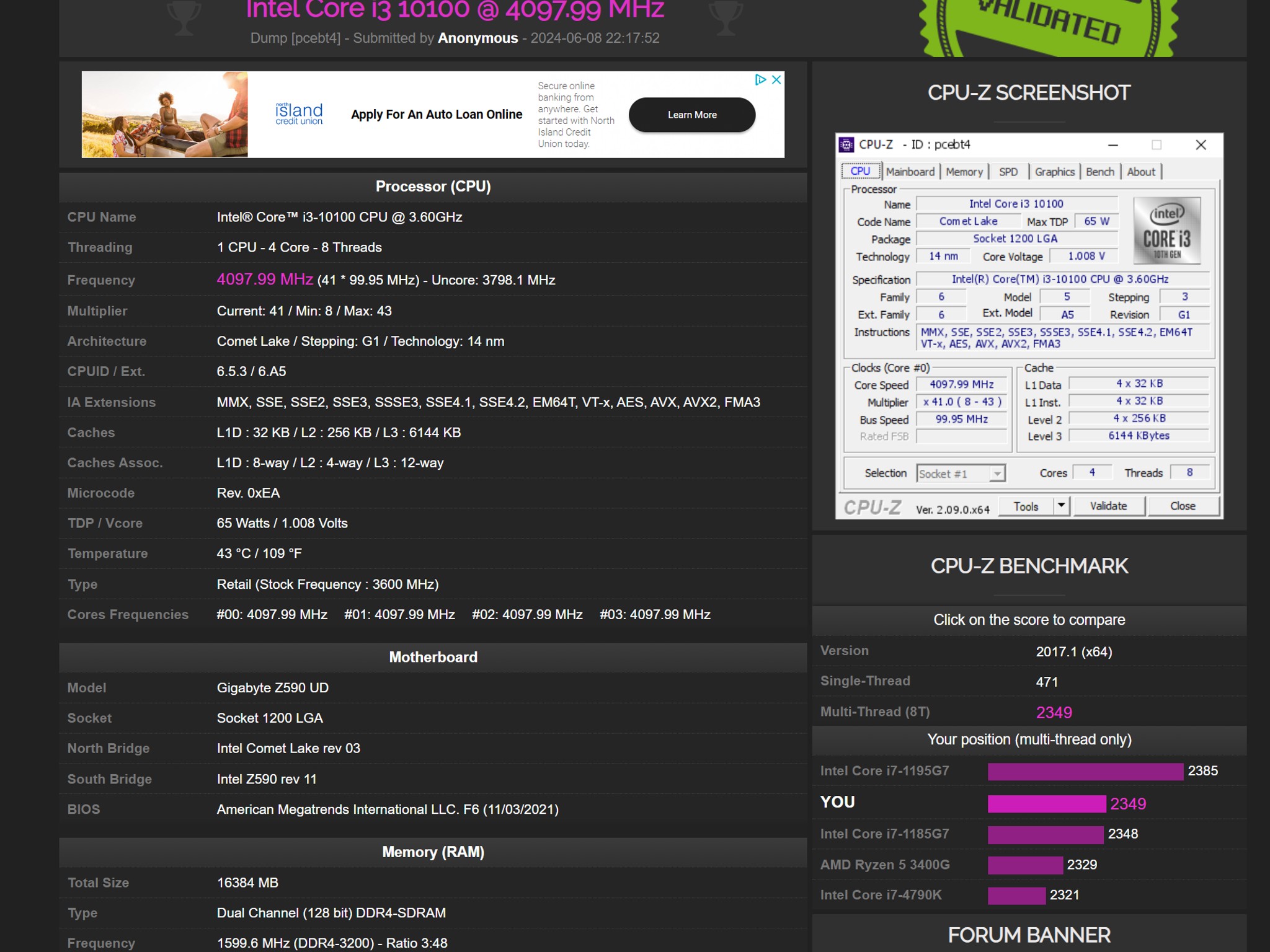Click the VALIDATED green badge
1270x952 pixels.
[1047, 28]
